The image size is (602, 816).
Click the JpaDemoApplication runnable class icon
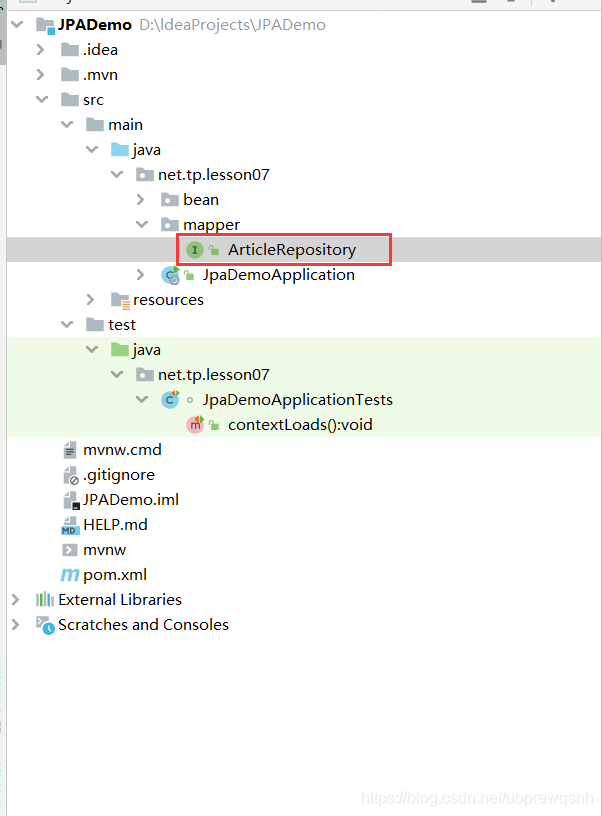tap(171, 275)
